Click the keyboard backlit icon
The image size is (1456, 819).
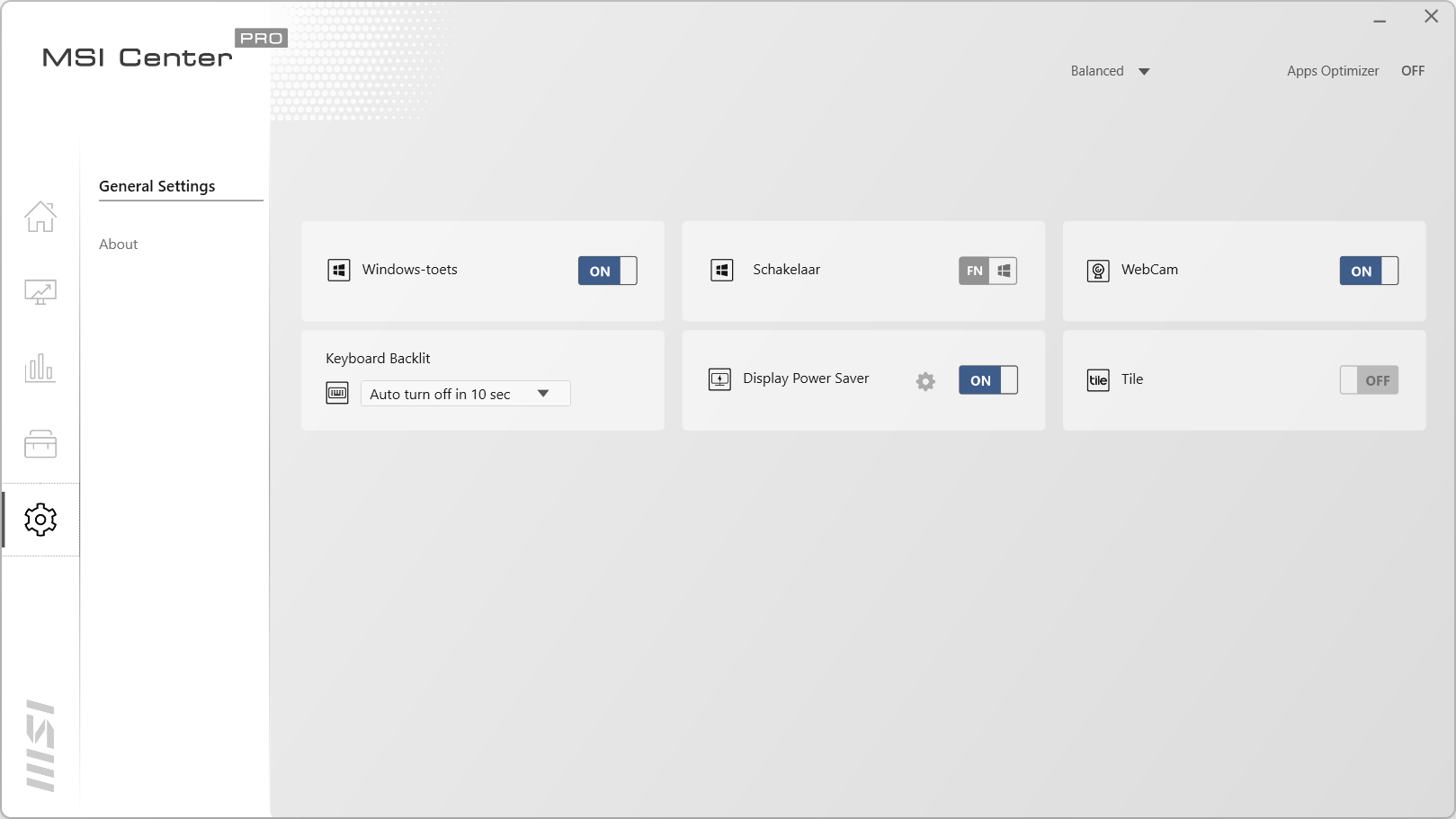click(337, 393)
